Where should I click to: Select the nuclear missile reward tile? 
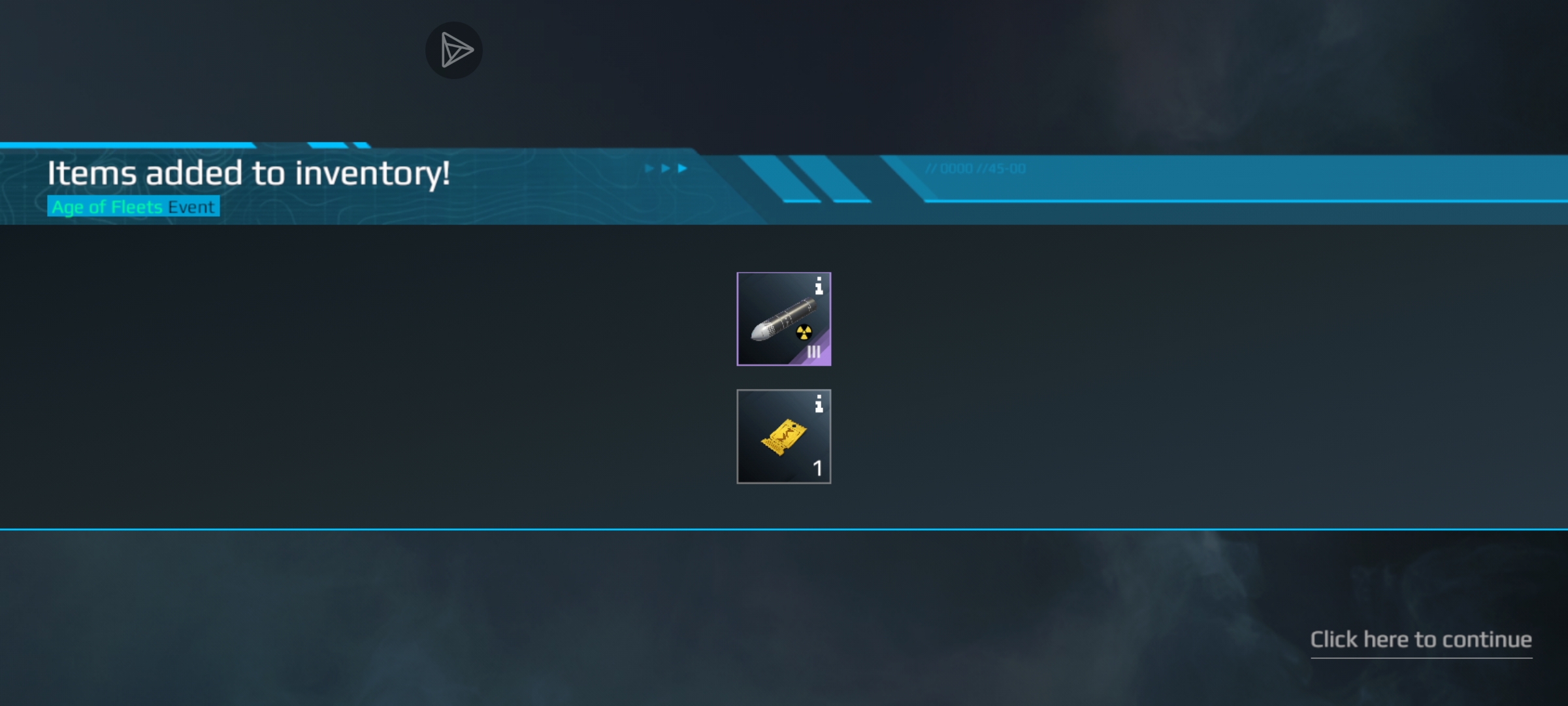click(x=784, y=319)
